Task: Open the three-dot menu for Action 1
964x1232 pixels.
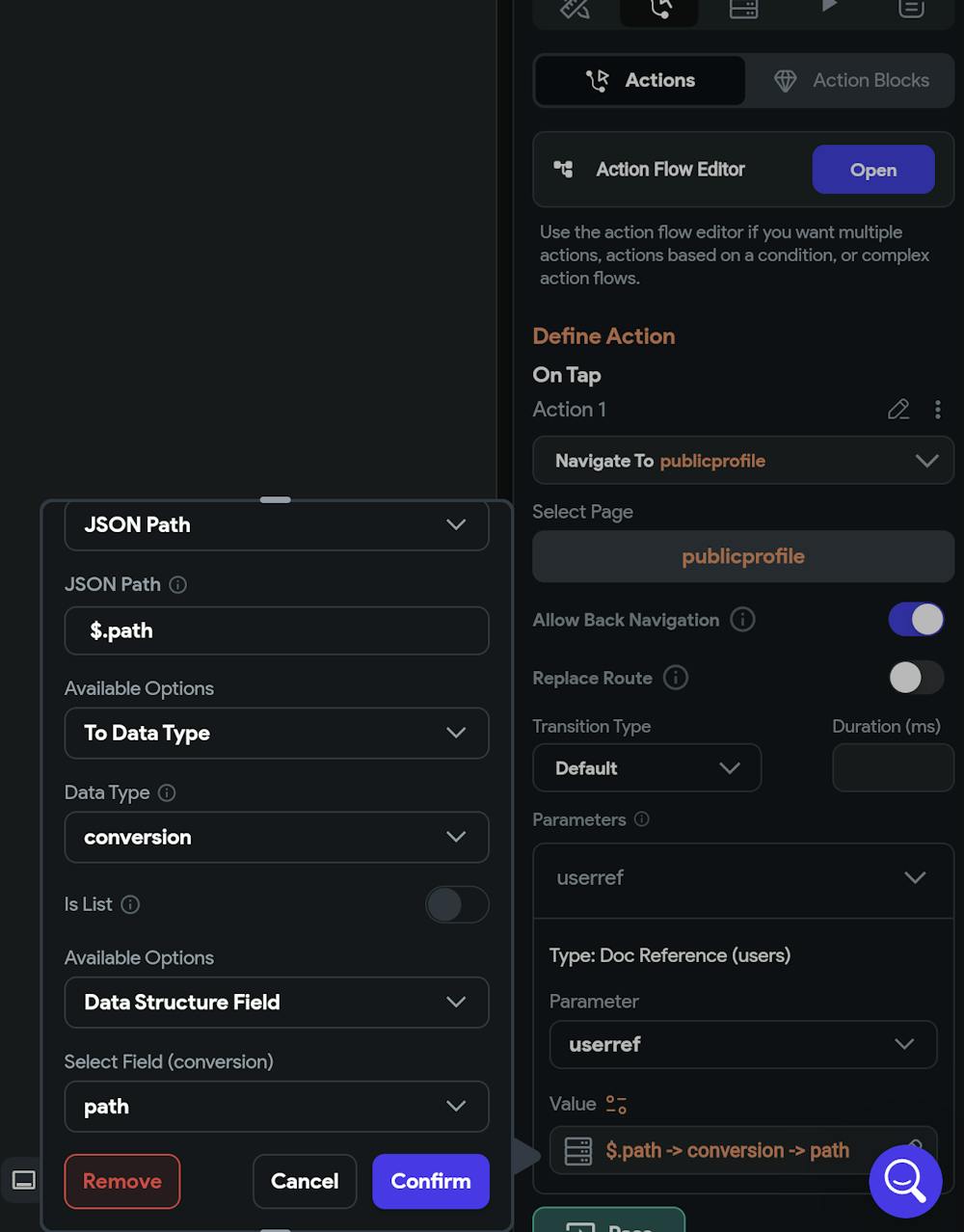Action: coord(937,410)
